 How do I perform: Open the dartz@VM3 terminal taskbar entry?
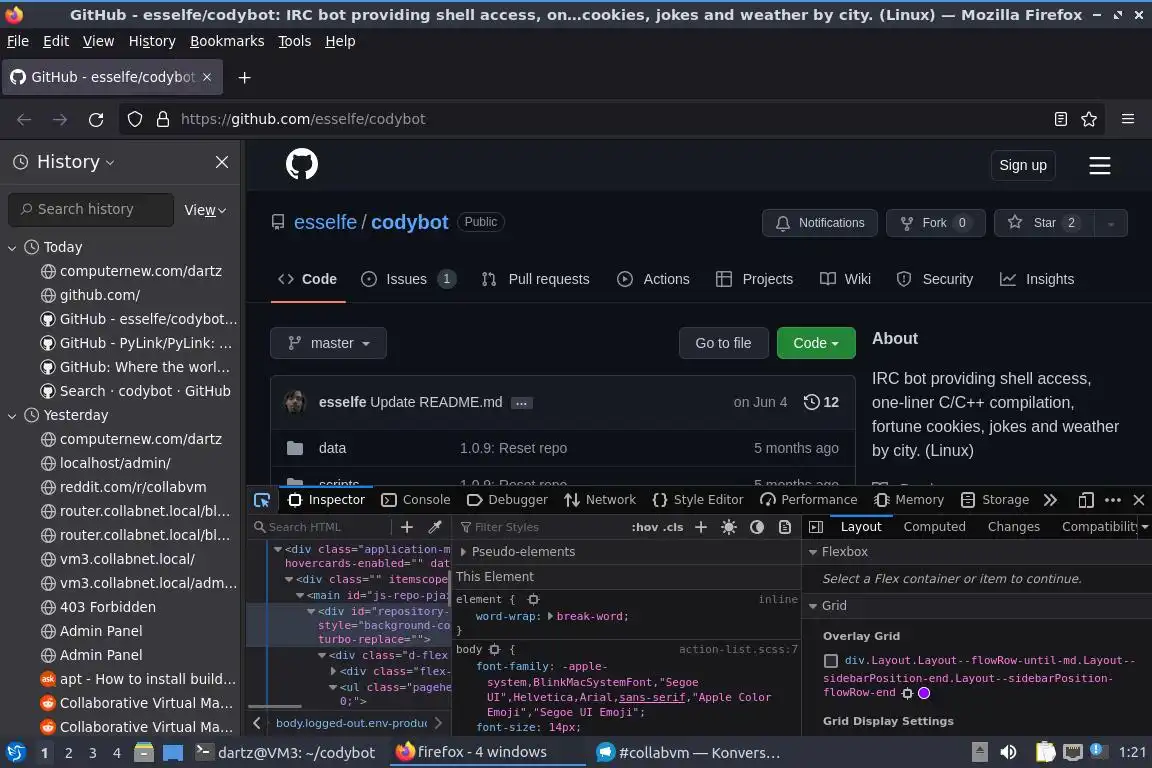click(x=286, y=753)
